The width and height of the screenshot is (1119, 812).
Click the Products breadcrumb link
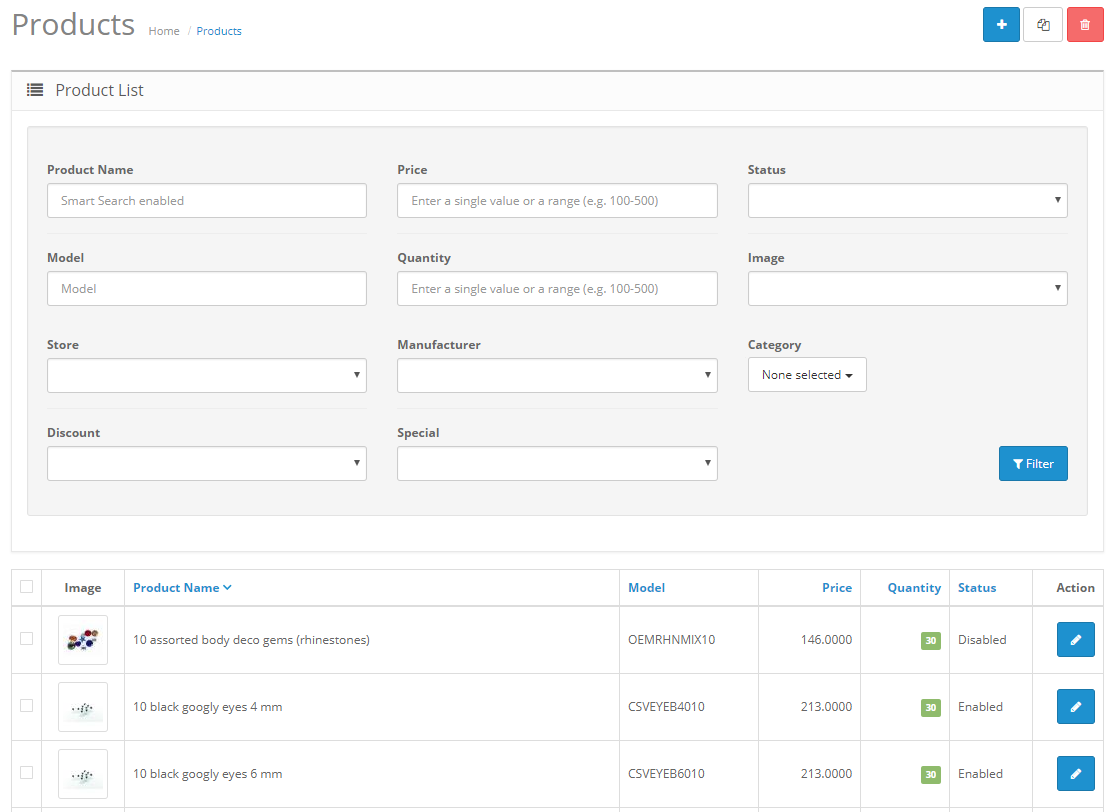pos(219,31)
